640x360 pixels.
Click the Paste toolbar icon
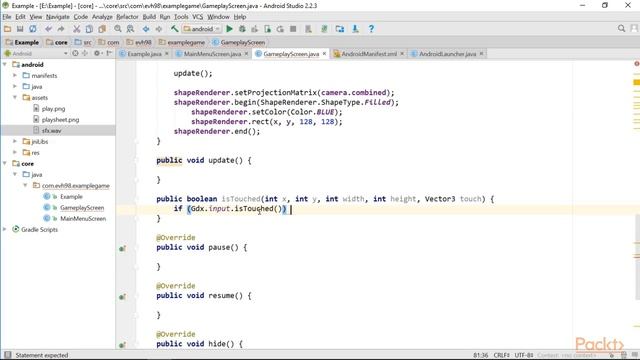pyautogui.click(x=102, y=29)
